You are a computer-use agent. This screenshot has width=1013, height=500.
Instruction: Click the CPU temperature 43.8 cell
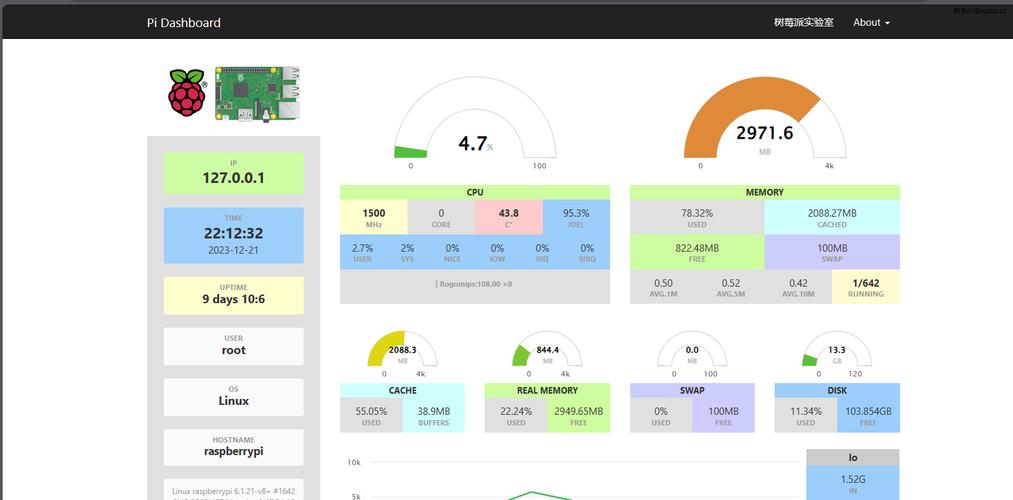click(x=508, y=217)
